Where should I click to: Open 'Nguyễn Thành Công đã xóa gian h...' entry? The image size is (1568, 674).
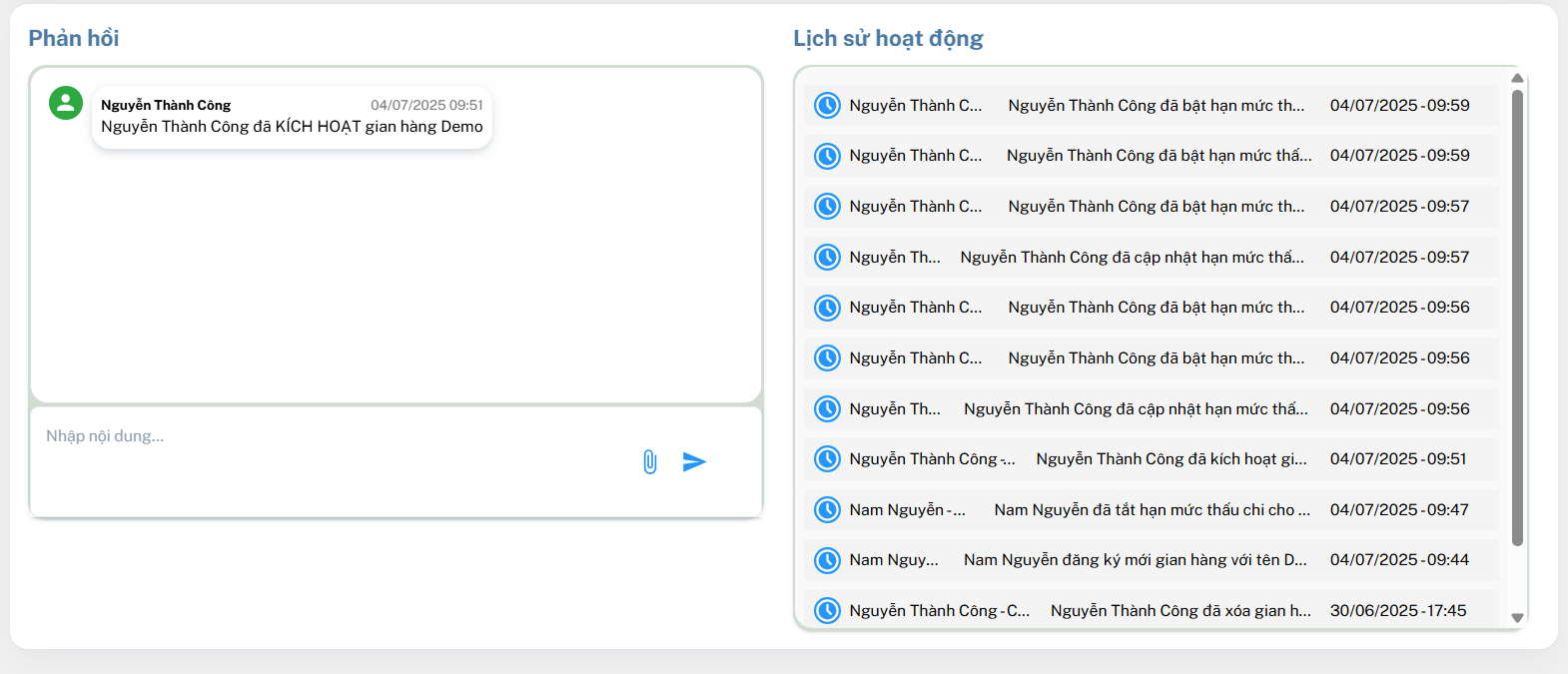click(1180, 611)
